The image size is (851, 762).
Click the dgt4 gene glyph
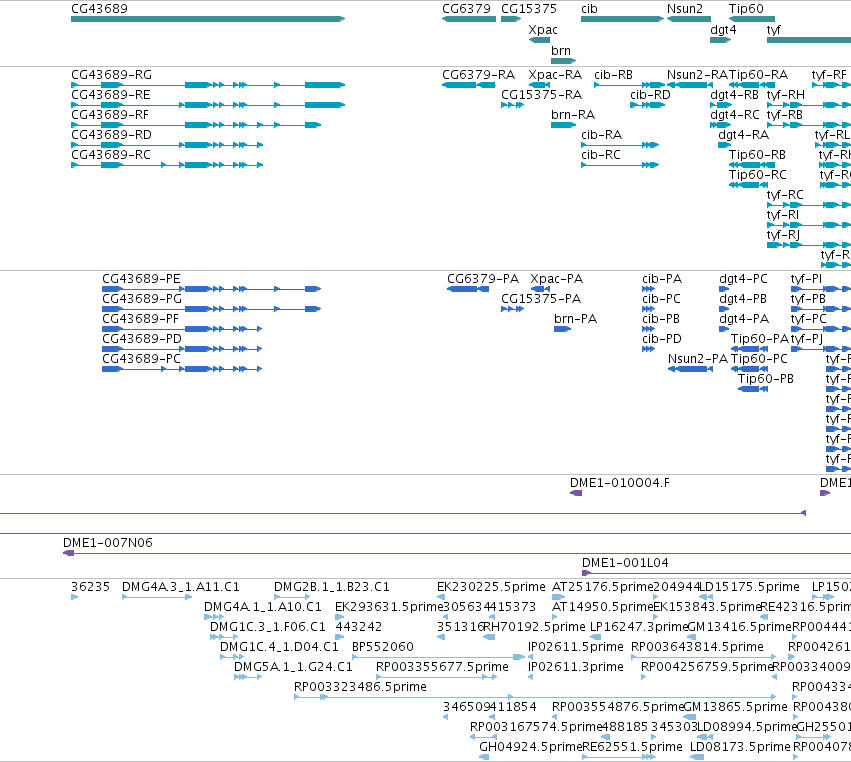(x=721, y=40)
